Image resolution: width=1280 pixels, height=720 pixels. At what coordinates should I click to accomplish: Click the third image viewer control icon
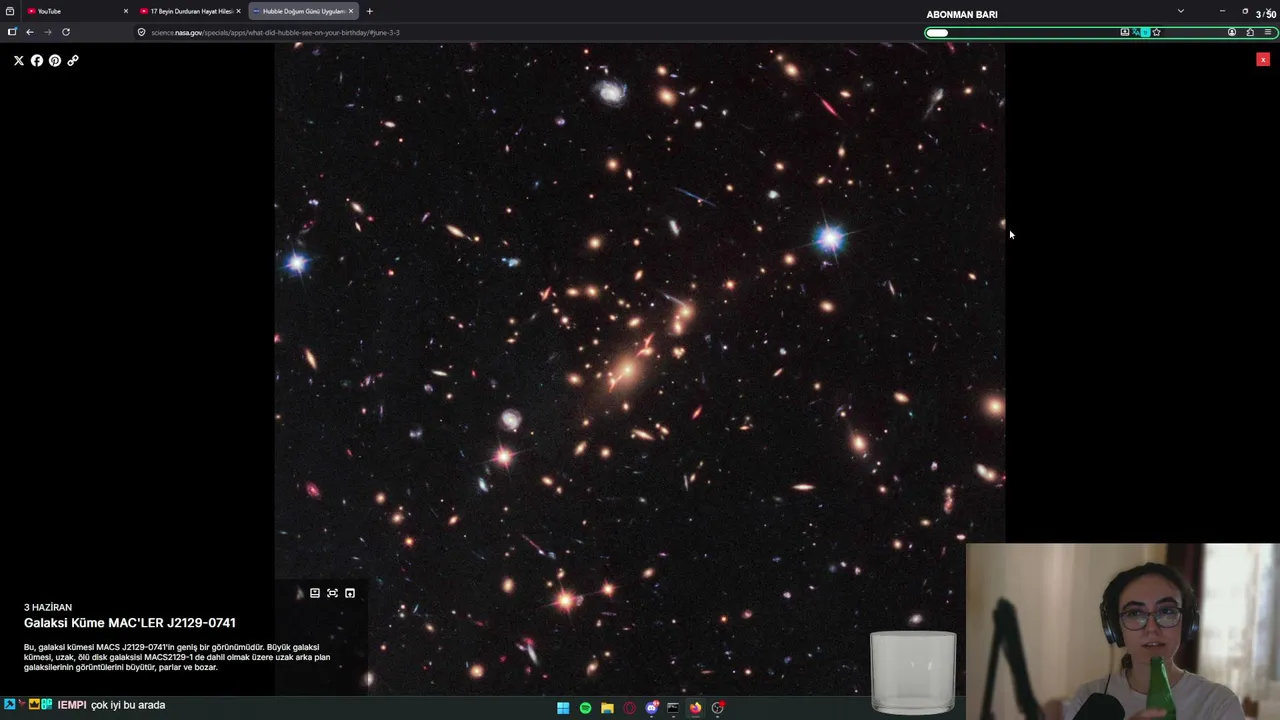(x=350, y=593)
